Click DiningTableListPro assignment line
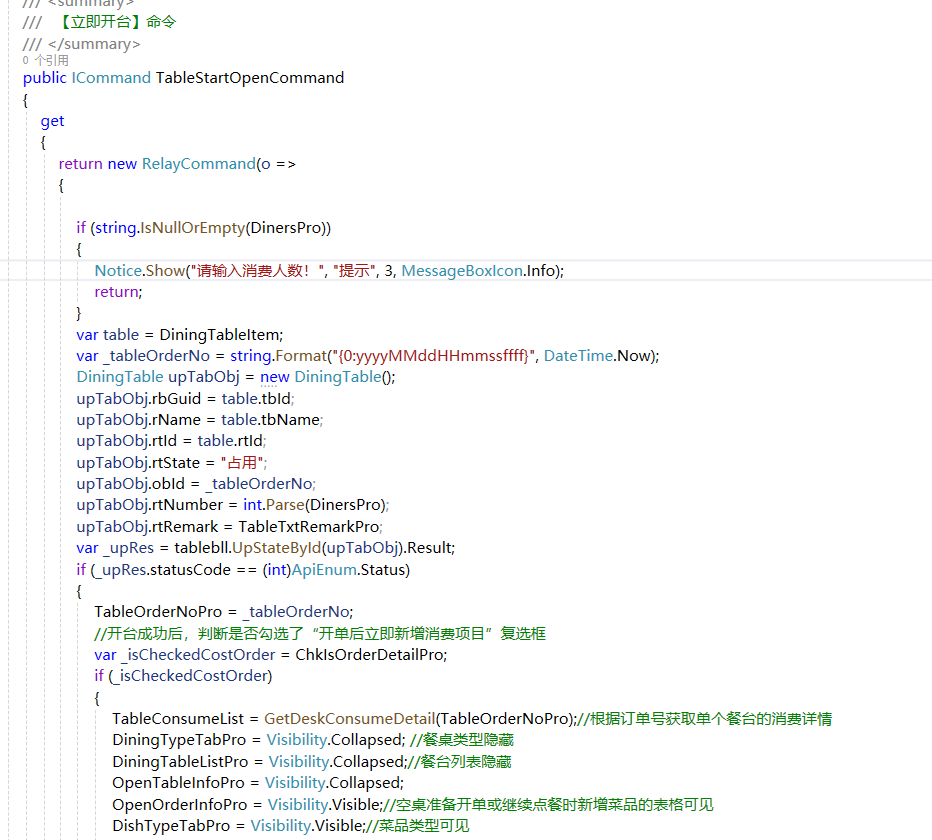This screenshot has height=840, width=932. point(259,762)
